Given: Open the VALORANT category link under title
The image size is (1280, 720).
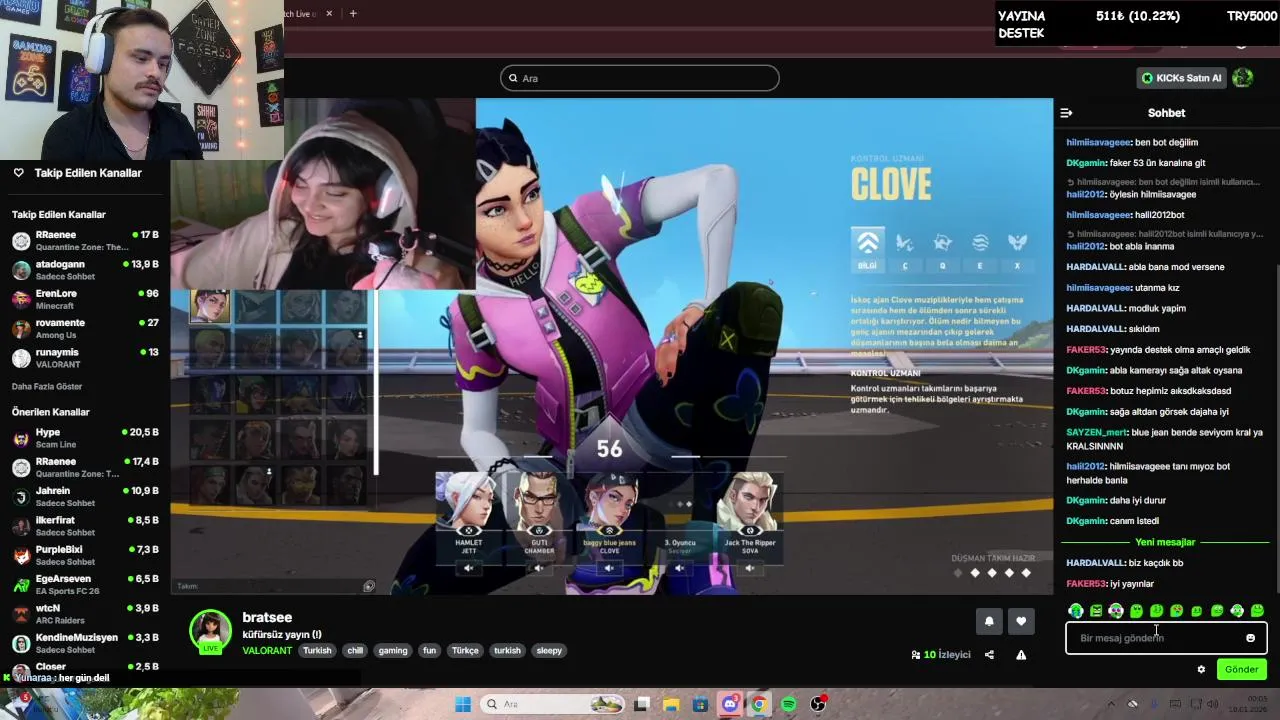Looking at the screenshot, I should click(x=267, y=650).
